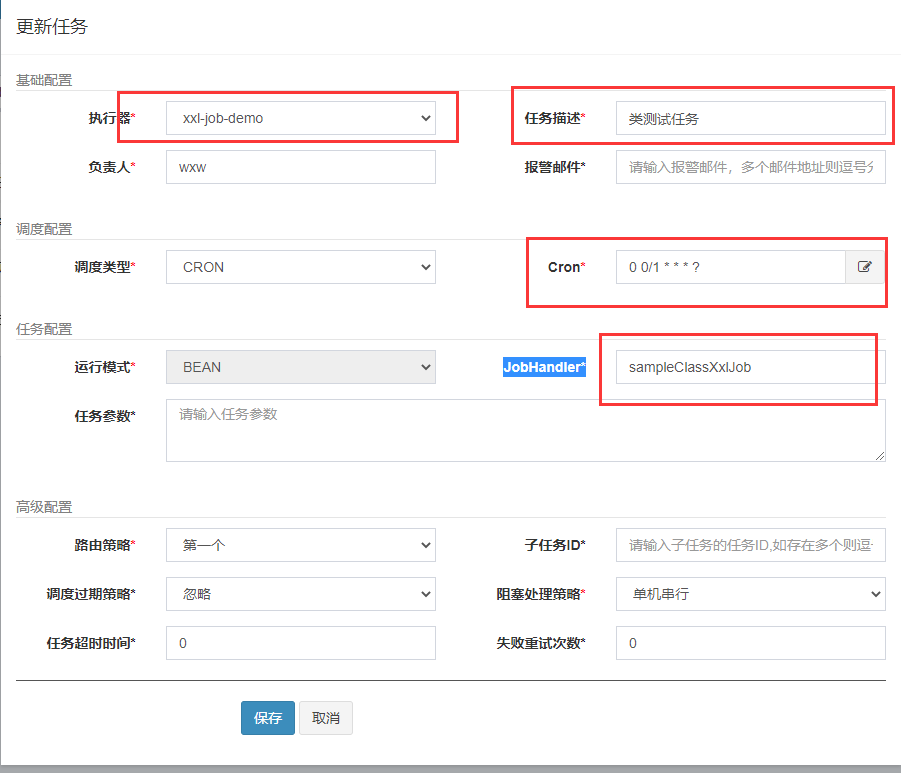Viewport: 901px width, 773px height.
Task: Click the 保存 save button
Action: pyautogui.click(x=267, y=718)
